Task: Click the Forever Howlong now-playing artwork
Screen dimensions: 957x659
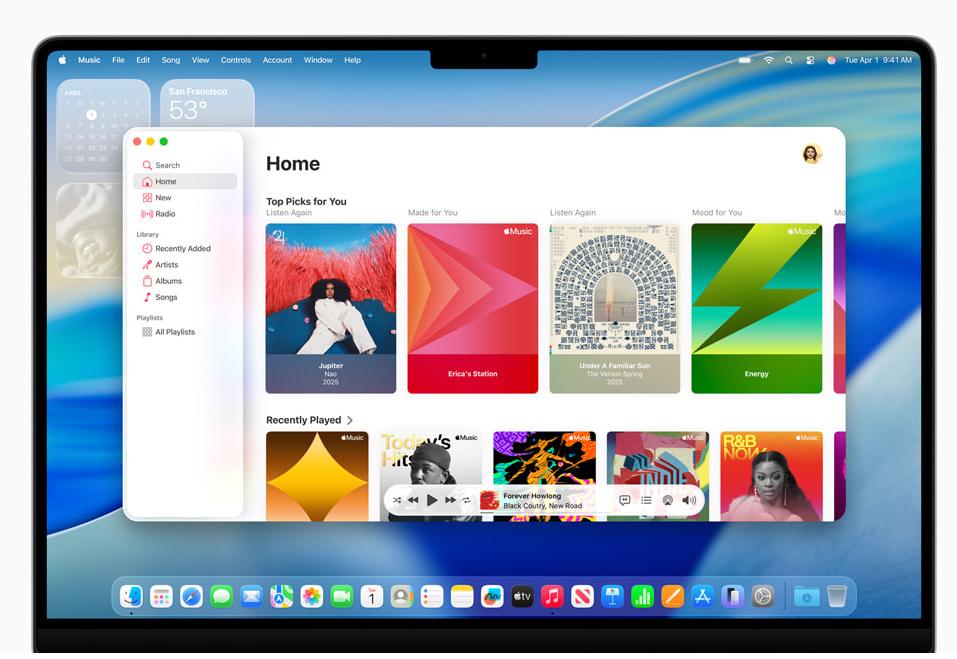Action: [x=489, y=500]
